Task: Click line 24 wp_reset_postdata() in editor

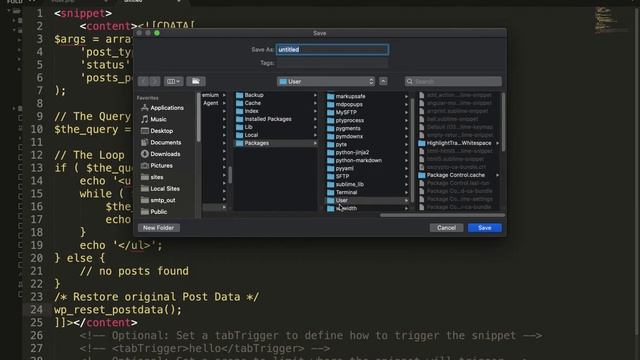Action: [x=118, y=310]
